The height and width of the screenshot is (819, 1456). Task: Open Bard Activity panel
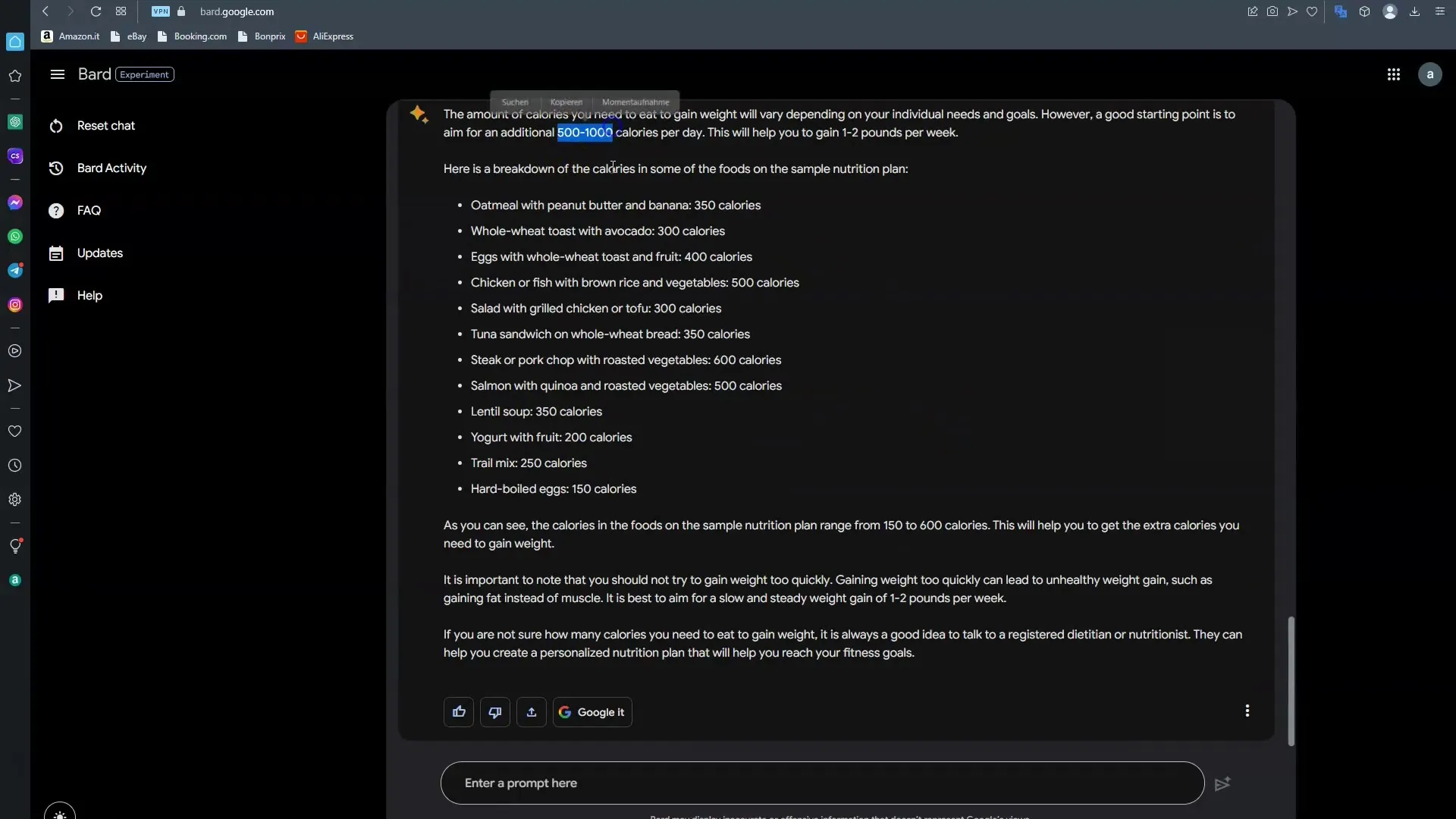[x=111, y=167]
